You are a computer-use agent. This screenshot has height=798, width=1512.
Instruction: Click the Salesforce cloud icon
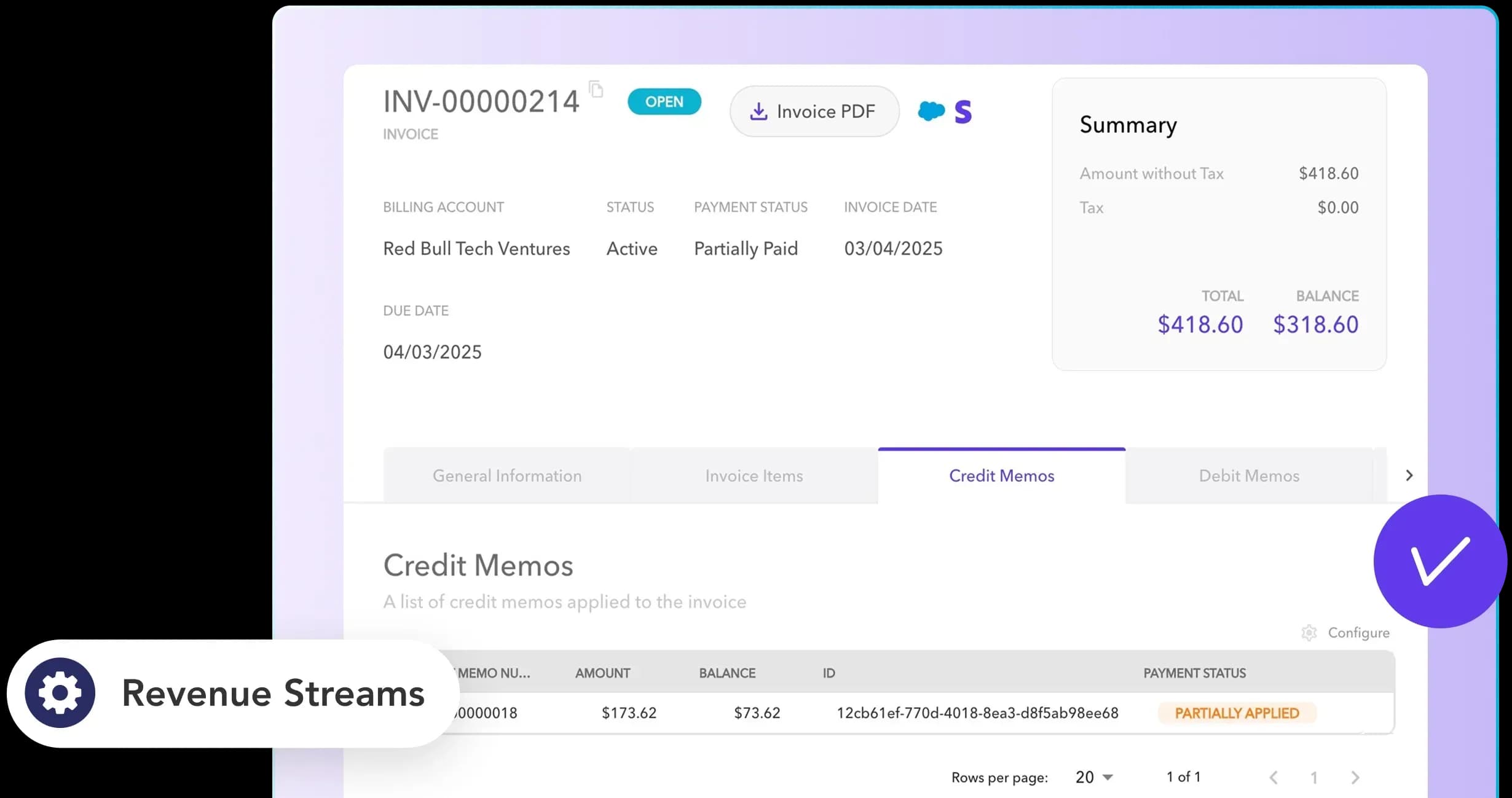click(931, 111)
